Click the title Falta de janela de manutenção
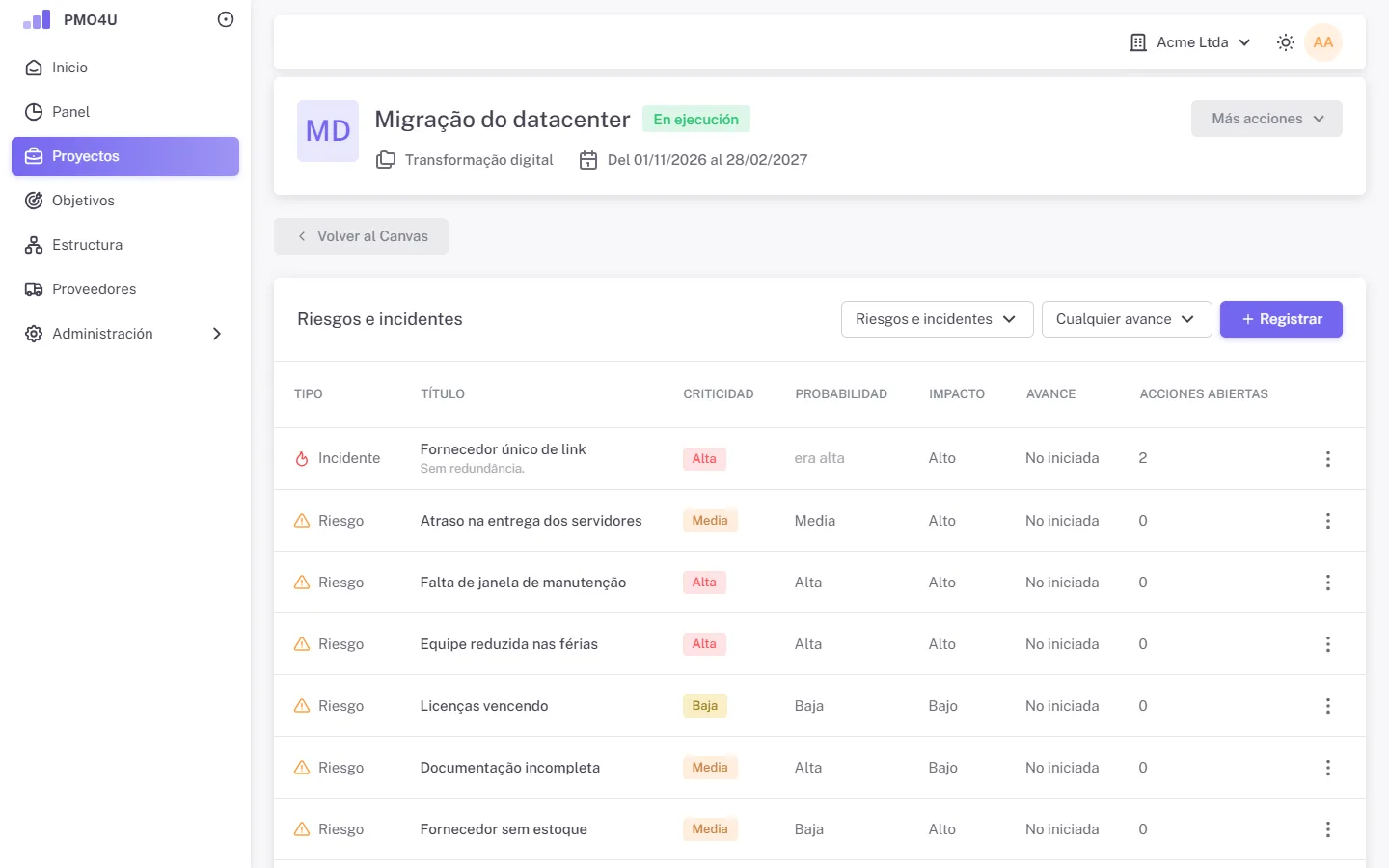1389x868 pixels. [524, 583]
